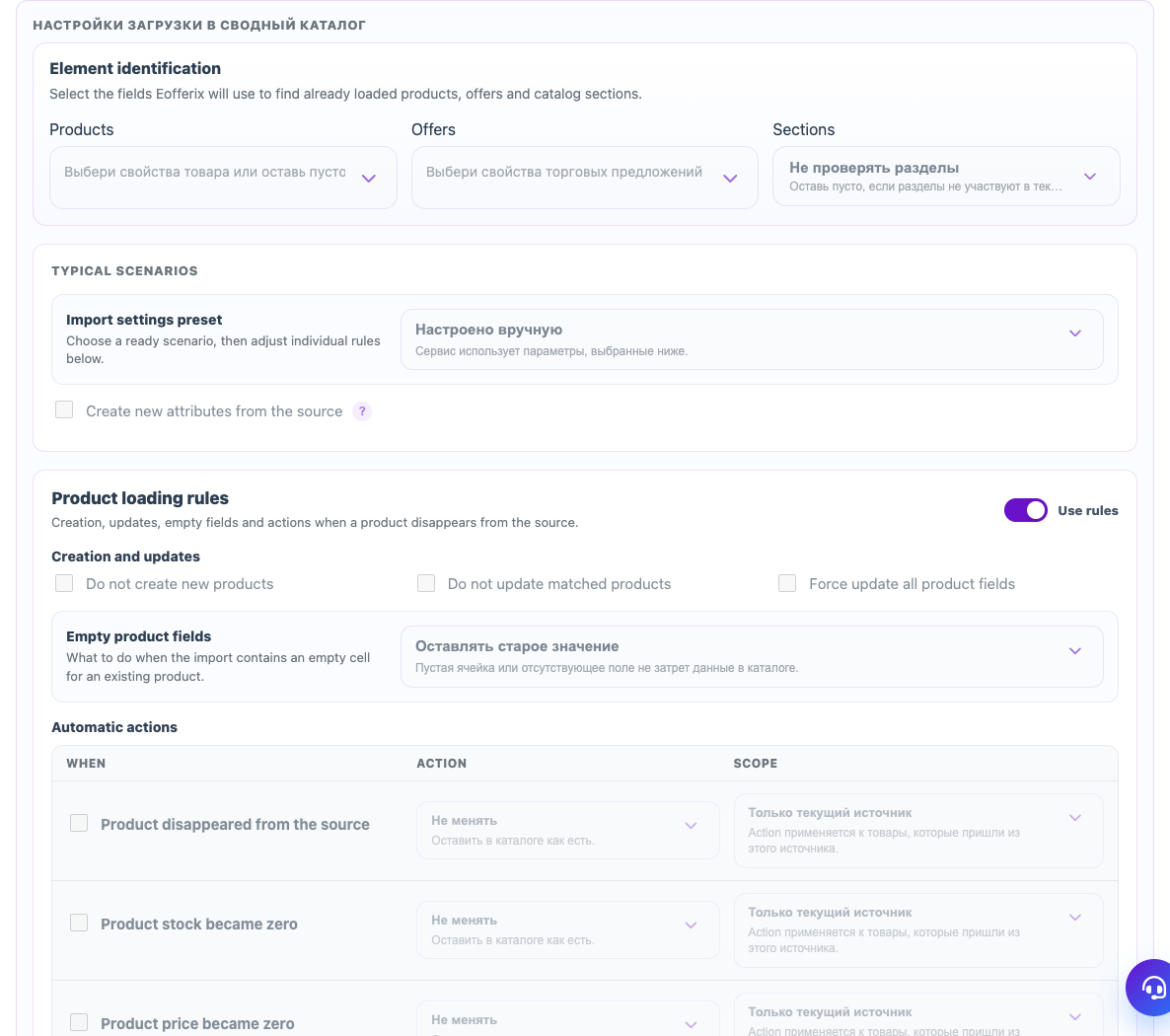Click the Product stock became zero text
The image size is (1170, 1036).
[x=199, y=925]
